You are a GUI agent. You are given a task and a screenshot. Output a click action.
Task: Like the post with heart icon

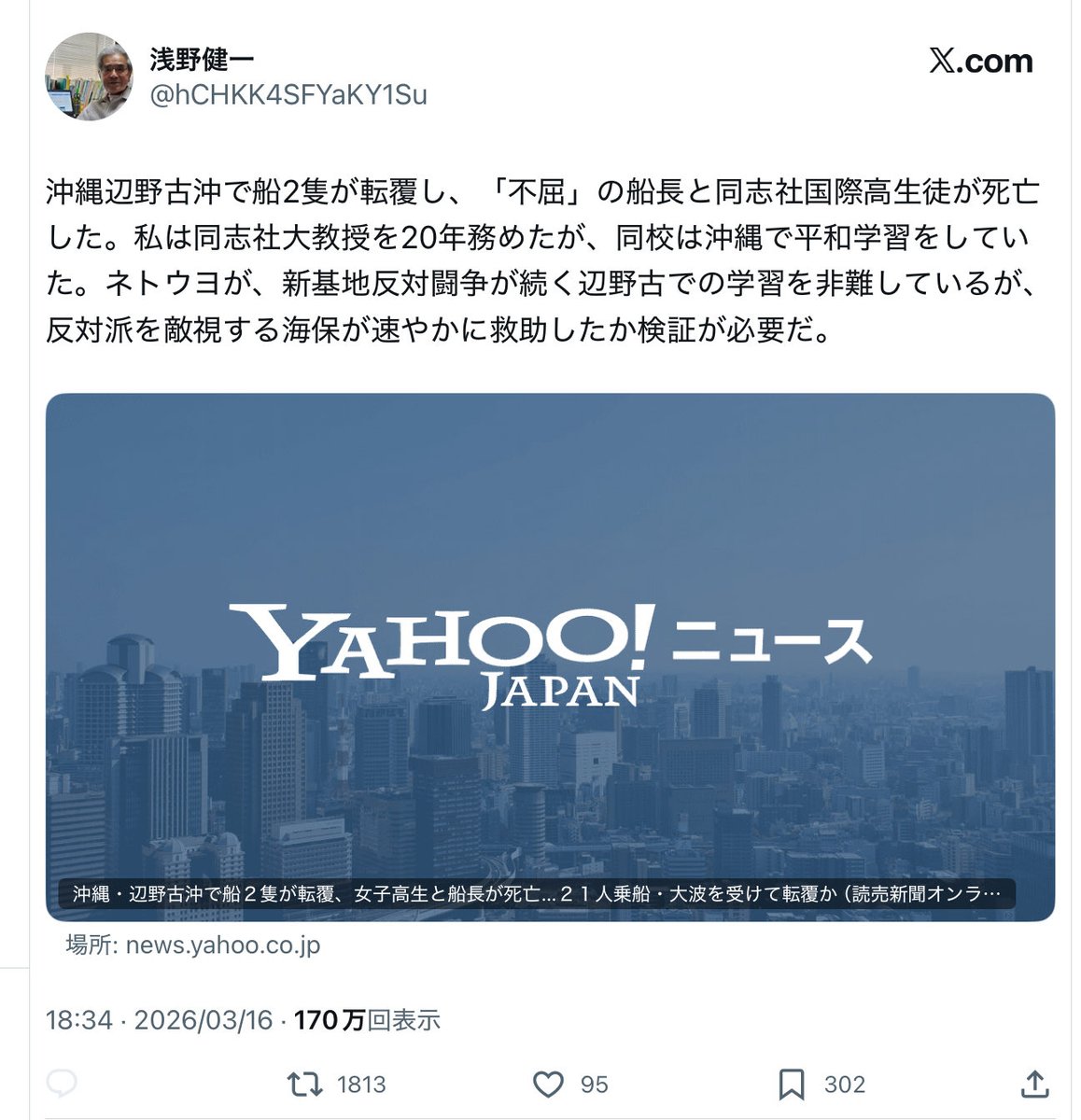click(x=548, y=1084)
